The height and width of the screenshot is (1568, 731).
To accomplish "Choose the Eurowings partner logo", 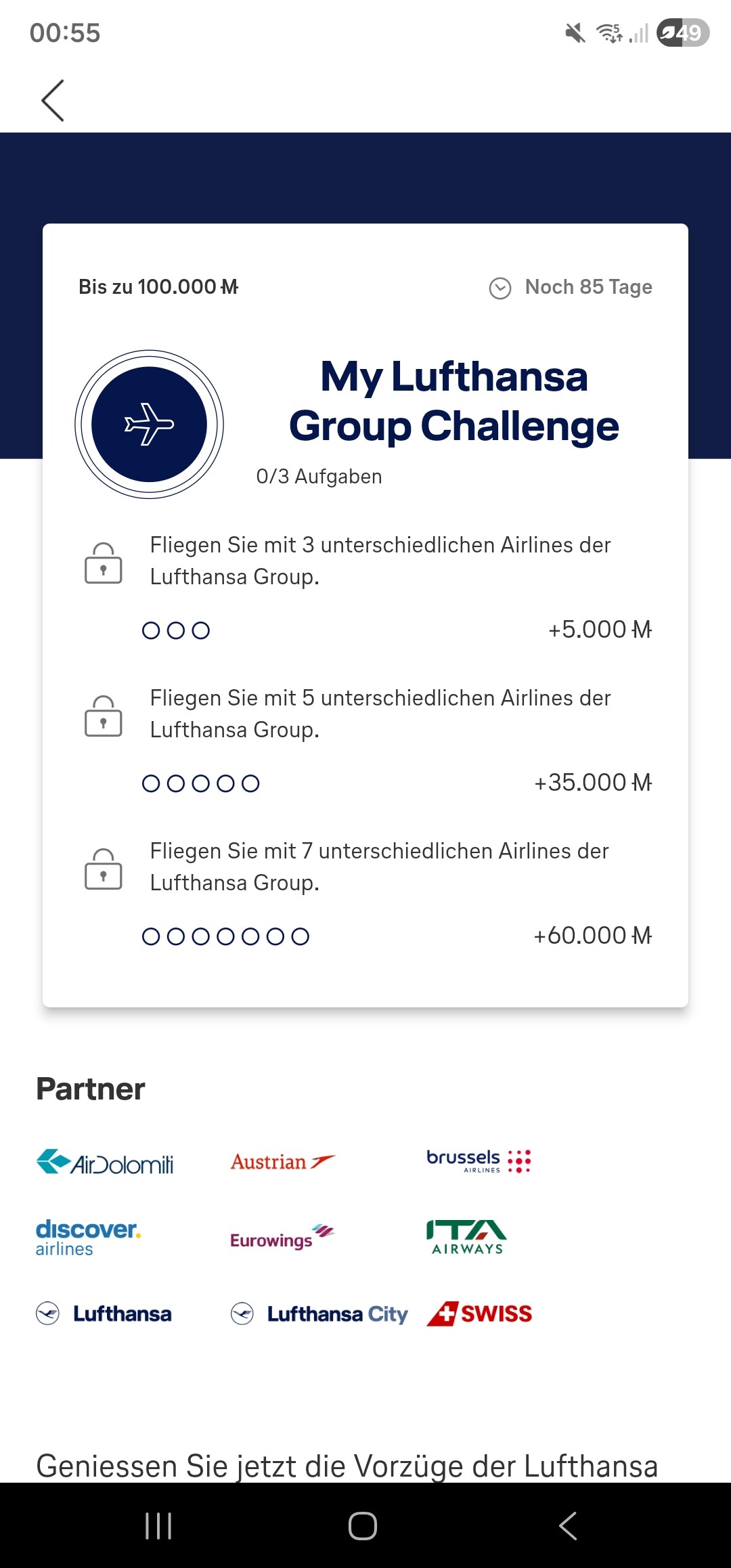I will 282,1238.
